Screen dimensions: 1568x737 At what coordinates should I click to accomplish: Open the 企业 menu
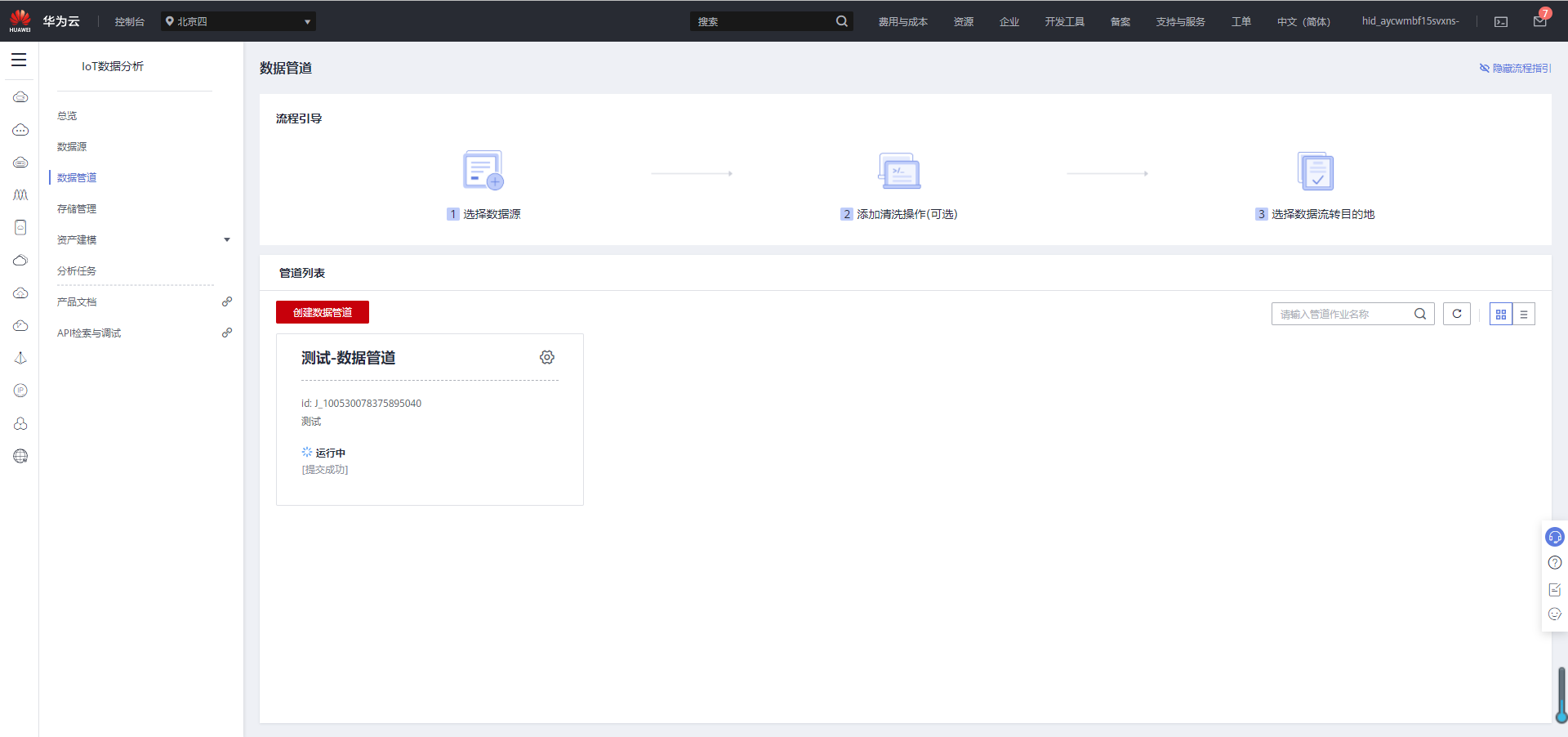click(x=1009, y=22)
